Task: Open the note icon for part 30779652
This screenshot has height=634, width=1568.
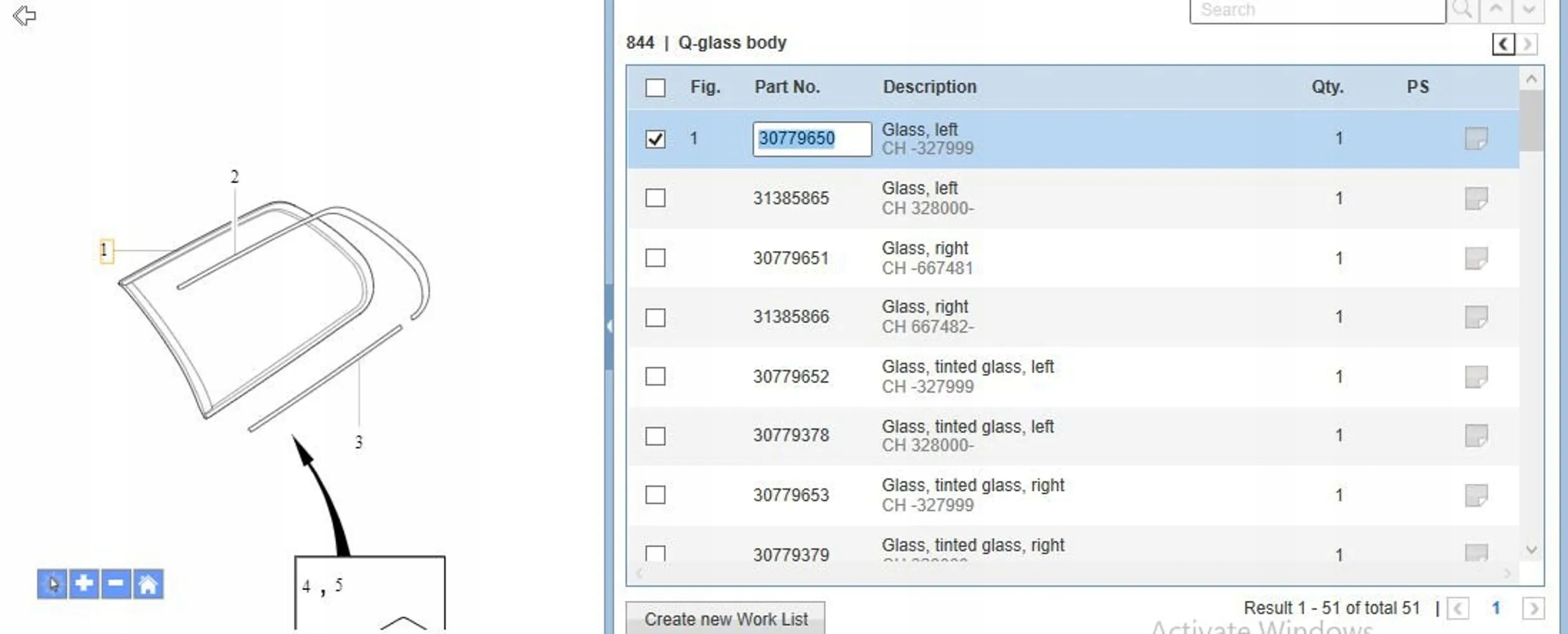Action: 1476,377
